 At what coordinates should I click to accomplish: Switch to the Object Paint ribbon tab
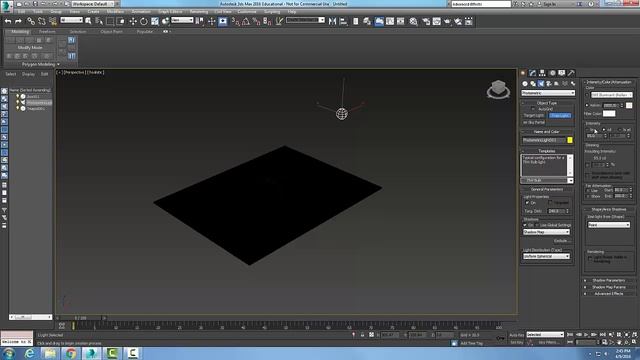pos(111,31)
